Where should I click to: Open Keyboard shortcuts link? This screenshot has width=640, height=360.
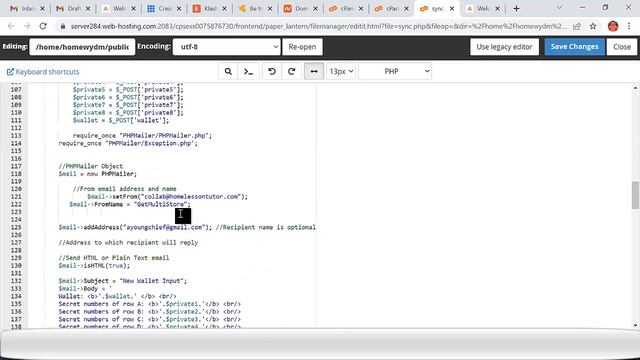click(43, 72)
